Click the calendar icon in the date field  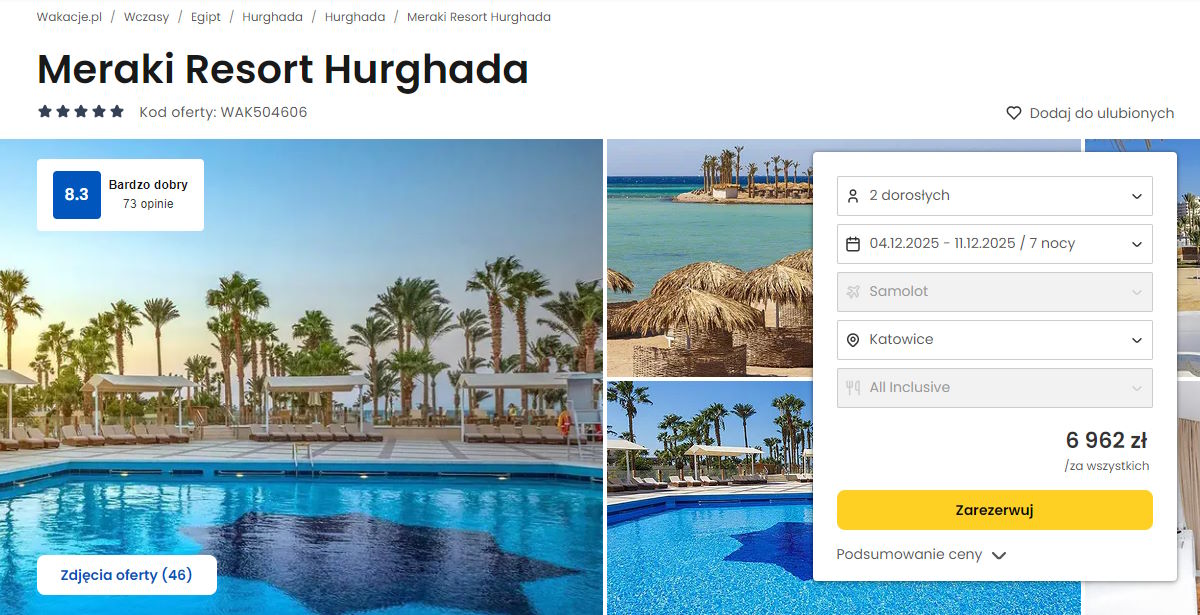tap(853, 244)
